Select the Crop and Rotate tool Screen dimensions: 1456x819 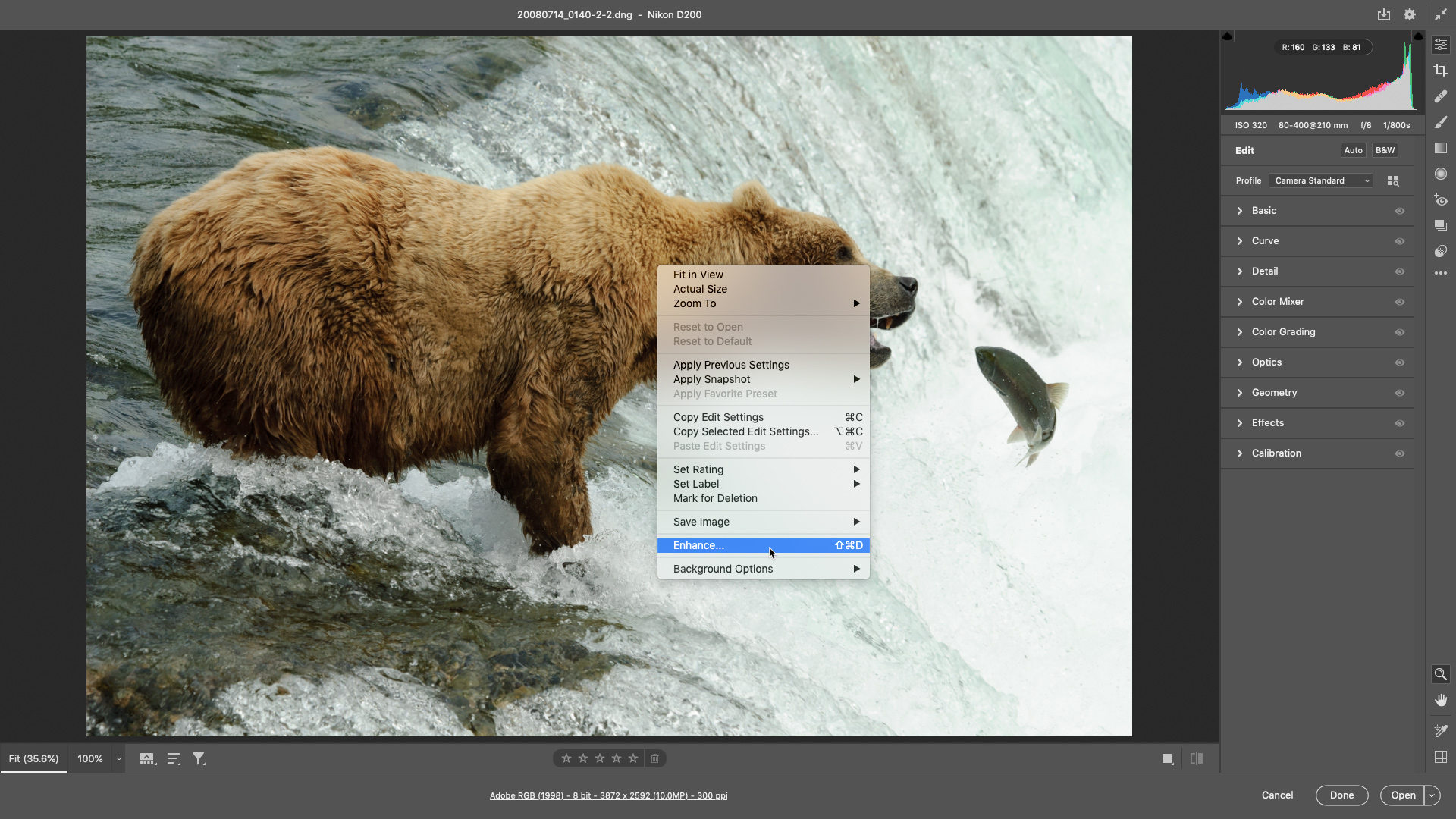(1441, 70)
